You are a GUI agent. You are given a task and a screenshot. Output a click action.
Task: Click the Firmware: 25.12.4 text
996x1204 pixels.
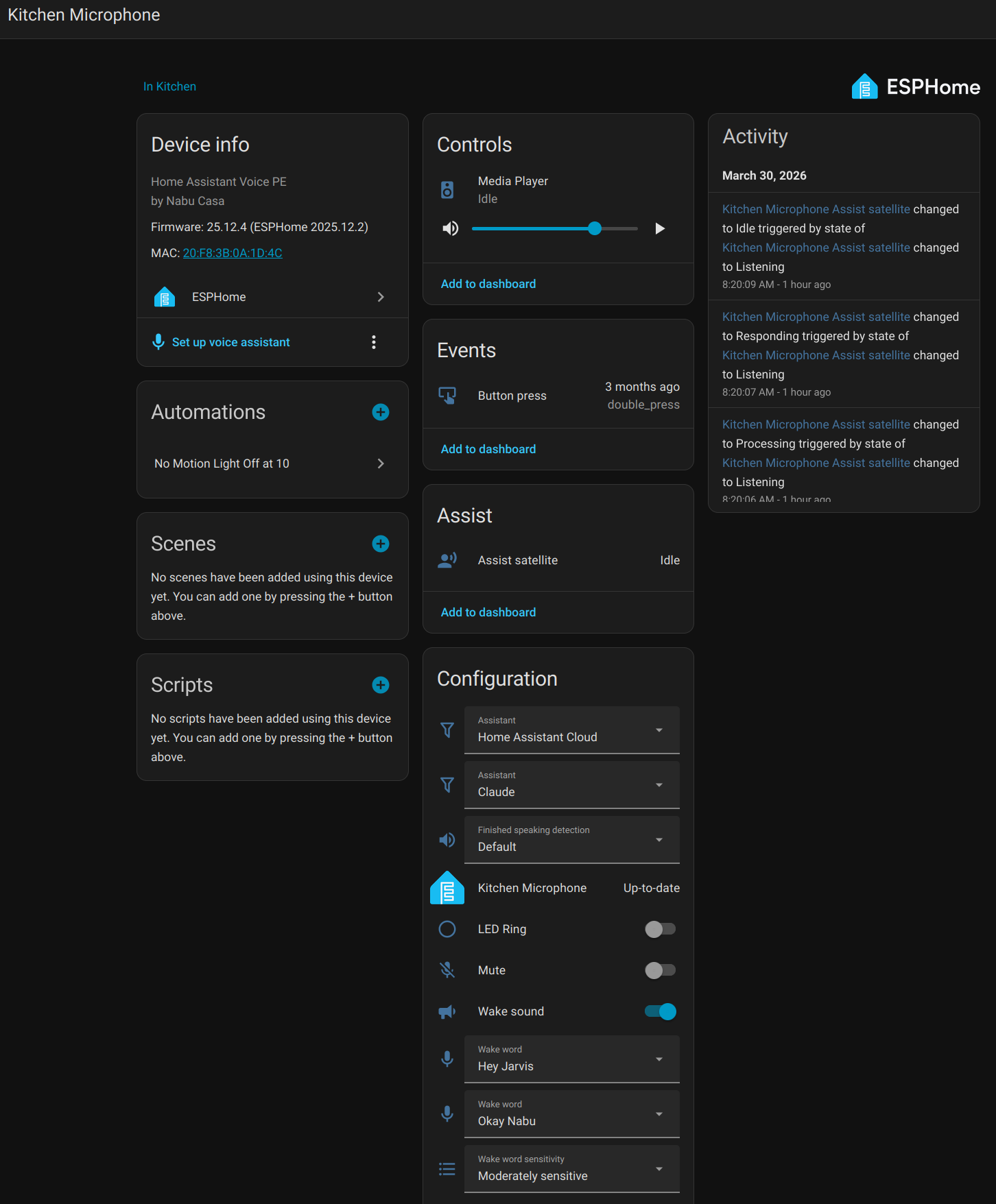point(259,227)
